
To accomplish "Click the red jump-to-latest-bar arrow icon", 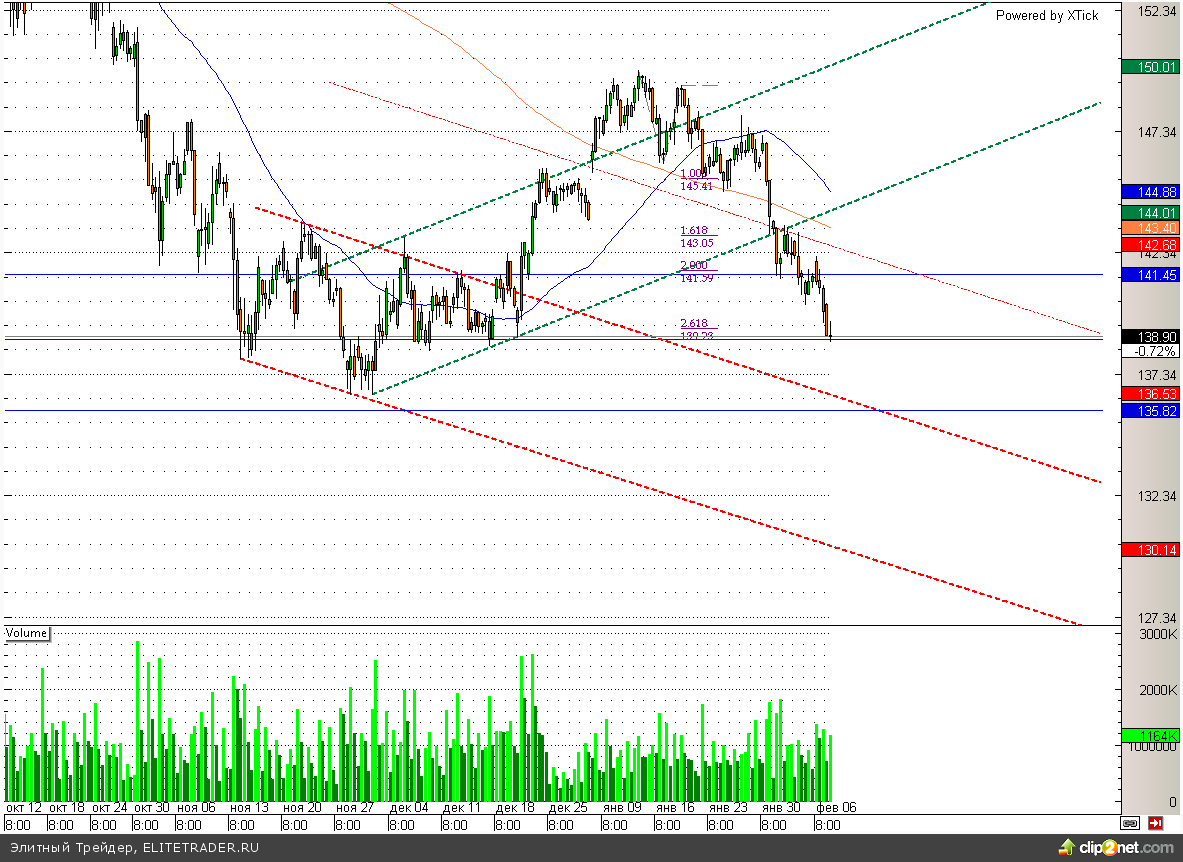I will pos(1156,824).
